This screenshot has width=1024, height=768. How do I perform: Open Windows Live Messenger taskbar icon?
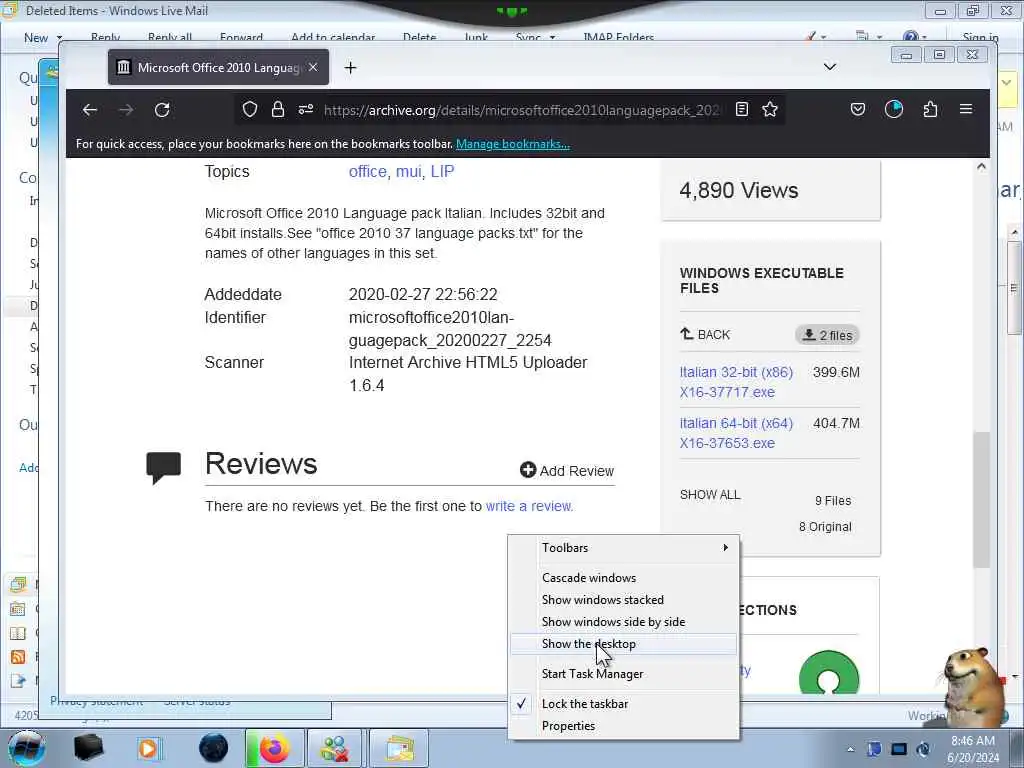coord(334,748)
